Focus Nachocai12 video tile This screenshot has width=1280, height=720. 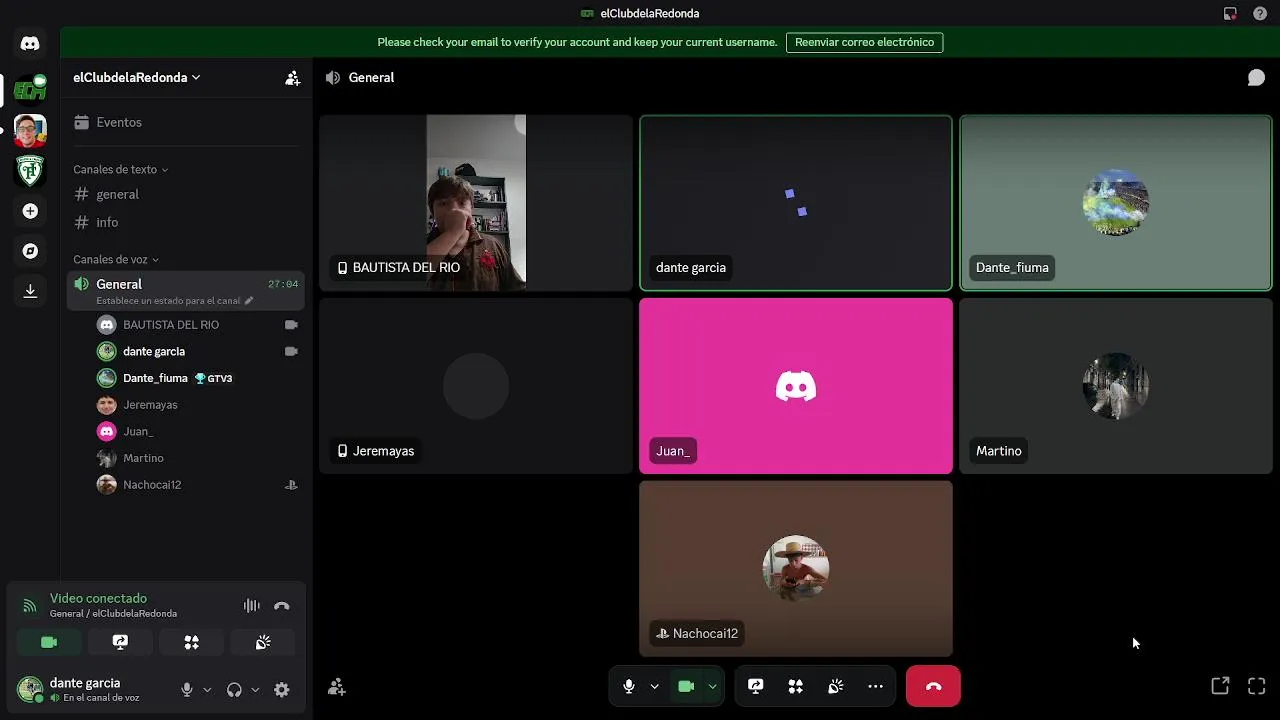[x=796, y=569]
